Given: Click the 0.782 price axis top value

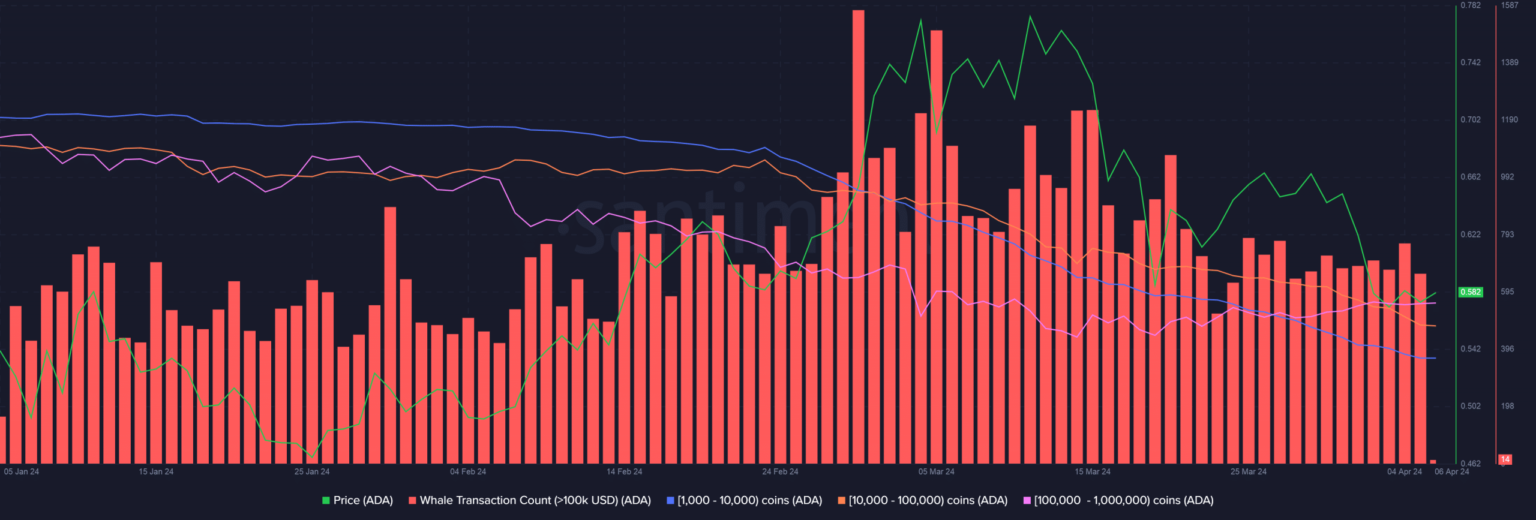Looking at the screenshot, I should tap(1471, 6).
